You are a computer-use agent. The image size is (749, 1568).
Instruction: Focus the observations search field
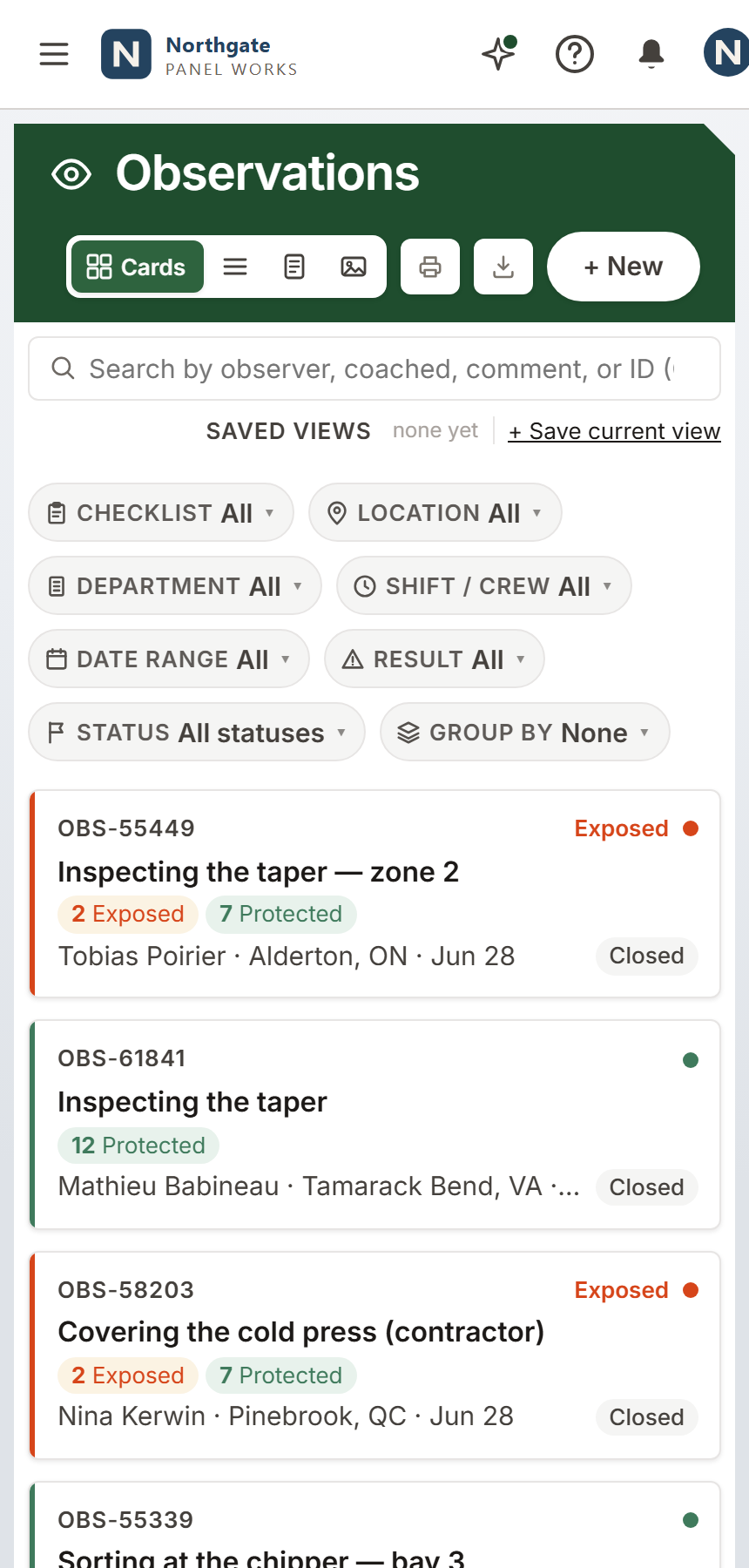tap(374, 368)
